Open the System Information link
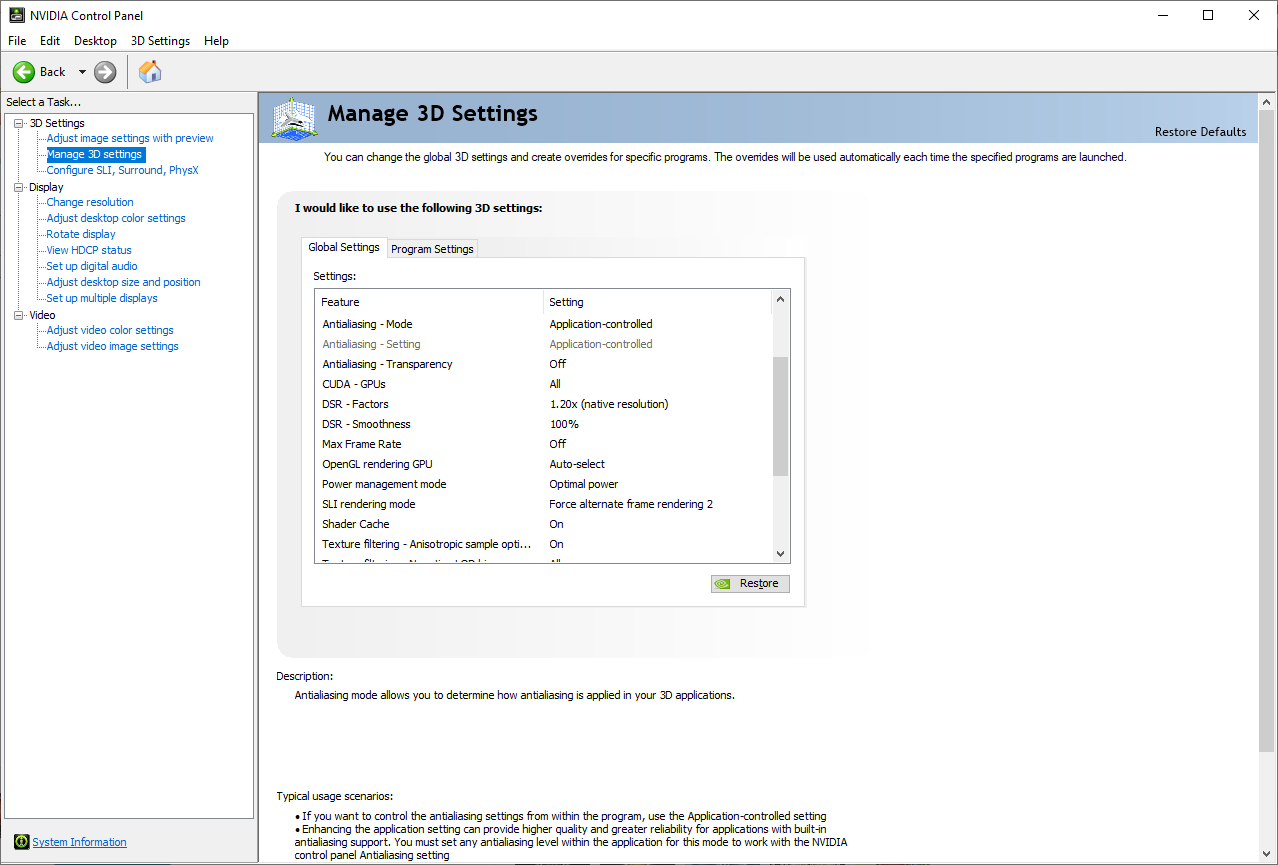Image resolution: width=1278 pixels, height=865 pixels. pyautogui.click(x=80, y=842)
